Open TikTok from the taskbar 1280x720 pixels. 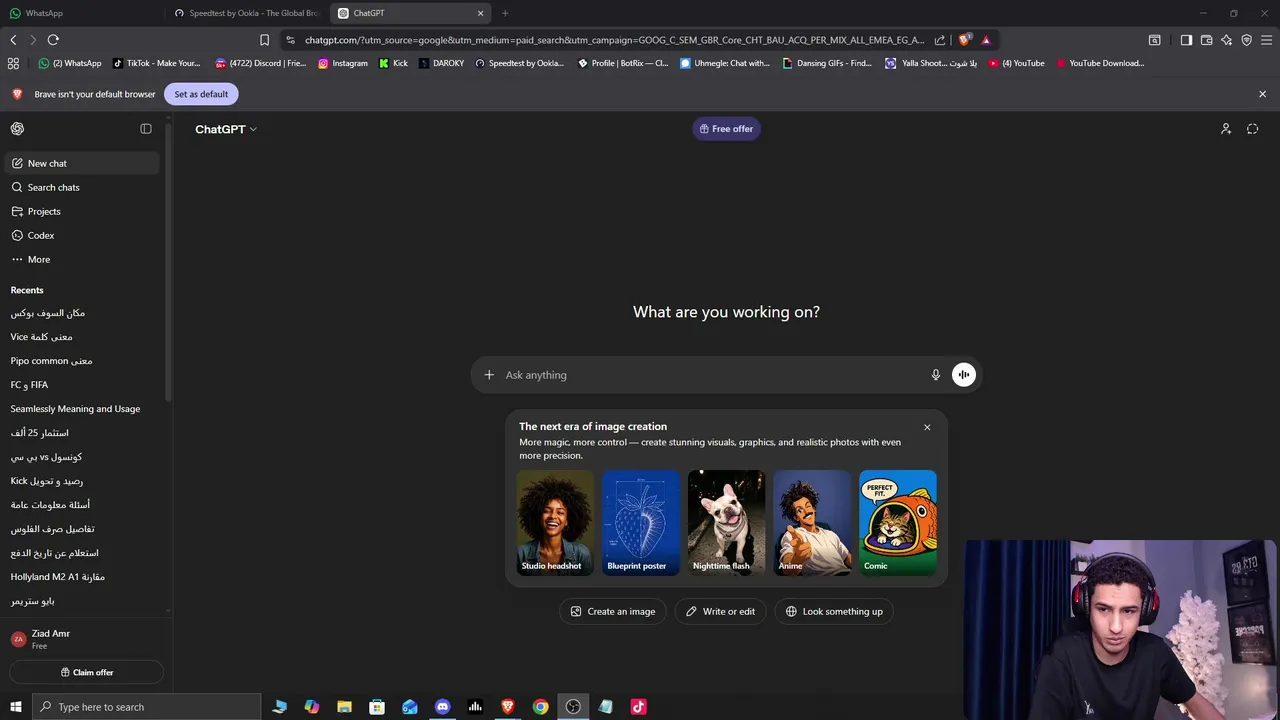click(638, 707)
